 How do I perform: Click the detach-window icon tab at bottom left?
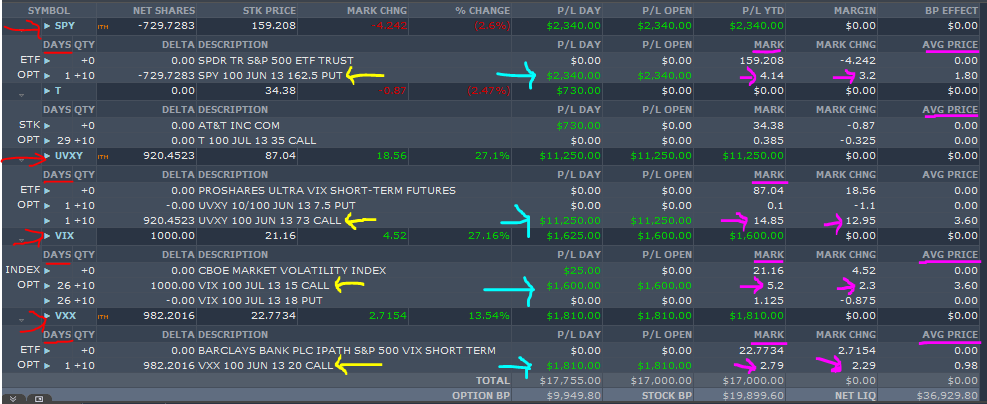pyautogui.click(x=39, y=398)
